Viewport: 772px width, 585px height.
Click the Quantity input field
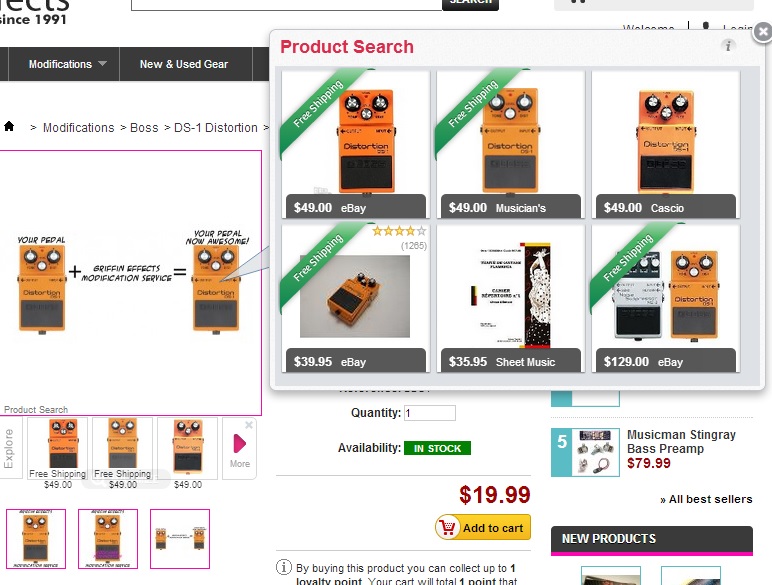[x=430, y=413]
